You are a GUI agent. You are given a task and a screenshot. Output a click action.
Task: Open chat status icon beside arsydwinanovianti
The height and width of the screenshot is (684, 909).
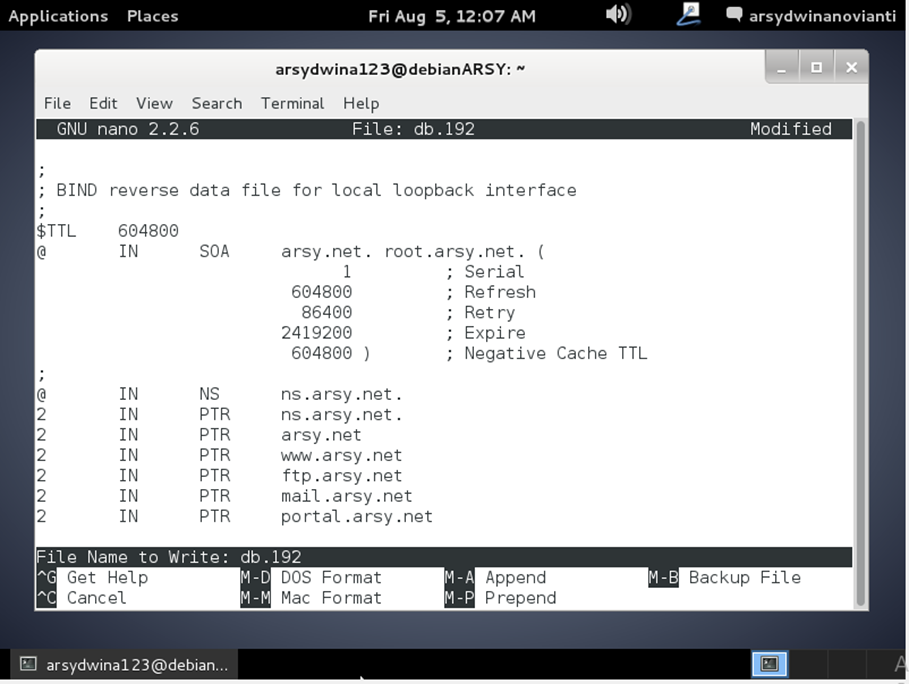734,14
